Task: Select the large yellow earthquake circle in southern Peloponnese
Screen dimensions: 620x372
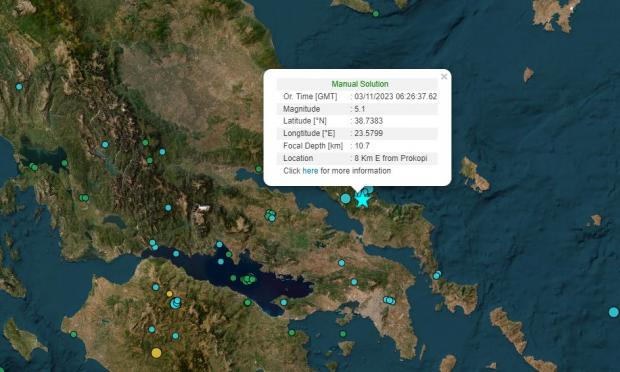Action: [157, 353]
